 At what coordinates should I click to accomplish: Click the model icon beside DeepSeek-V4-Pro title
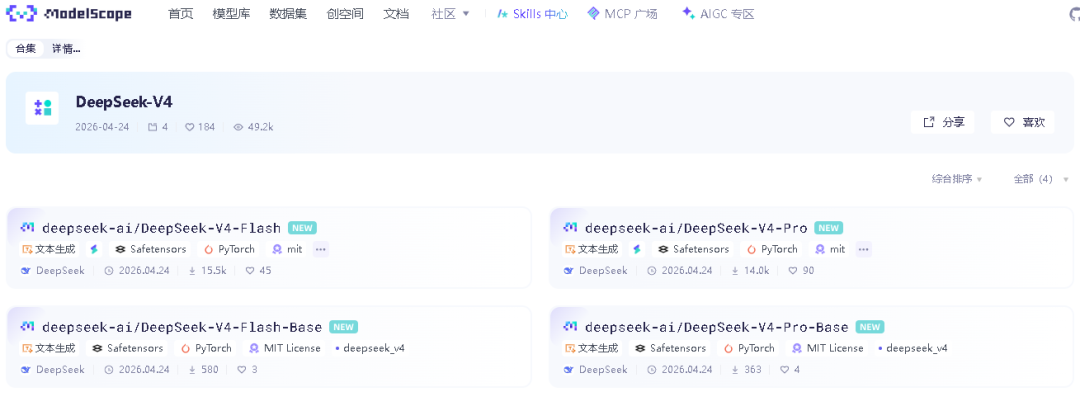[x=570, y=227]
